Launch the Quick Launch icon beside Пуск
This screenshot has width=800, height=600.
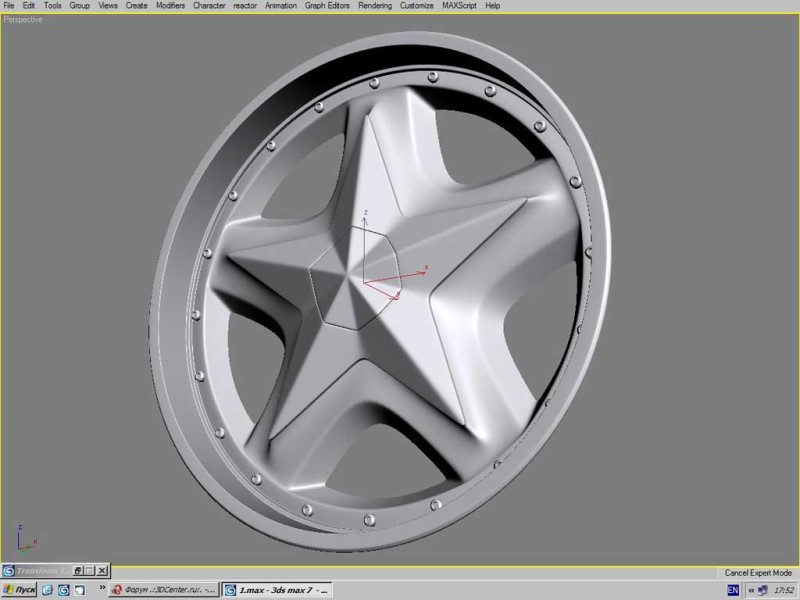[x=47, y=590]
